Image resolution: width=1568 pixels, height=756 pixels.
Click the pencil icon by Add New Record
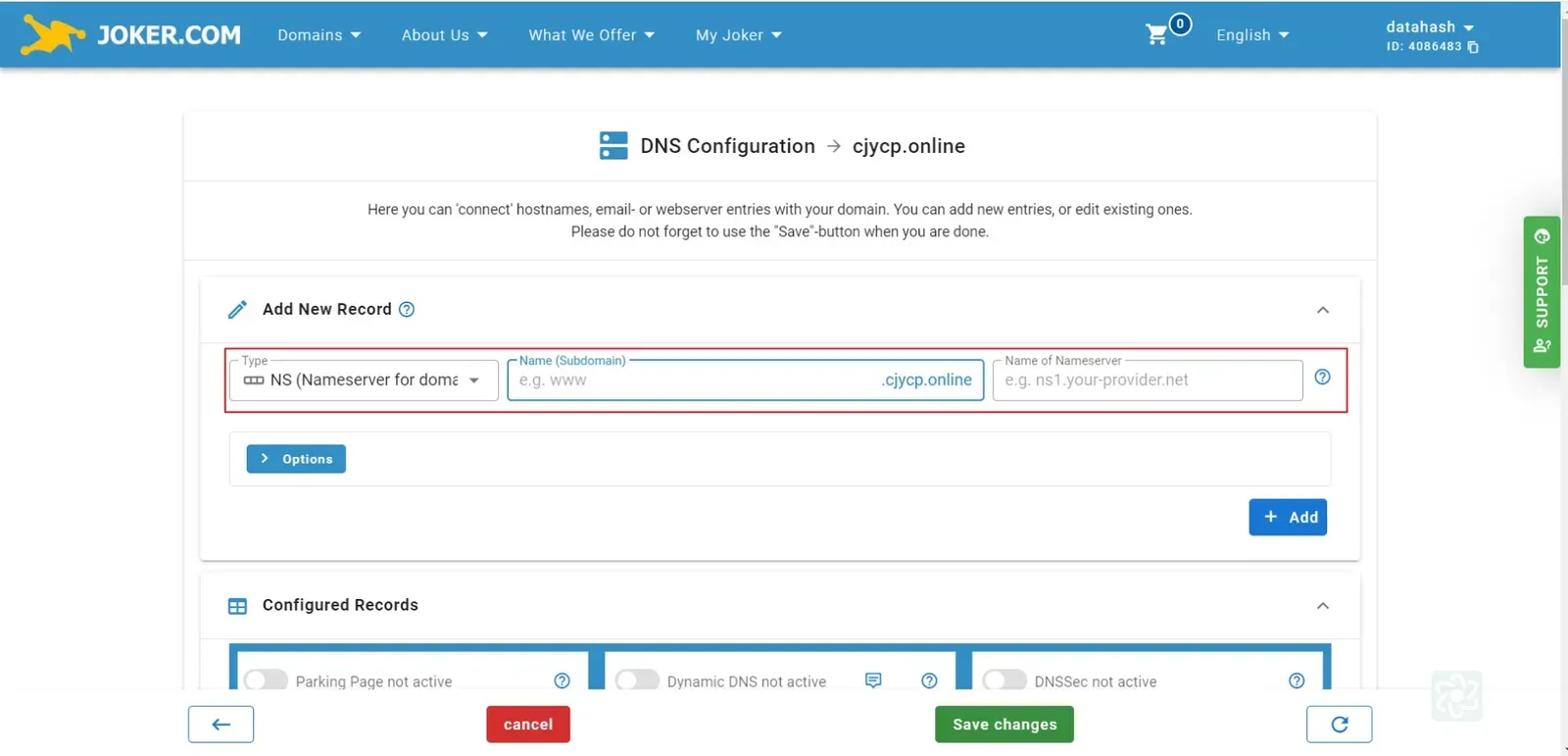237,310
